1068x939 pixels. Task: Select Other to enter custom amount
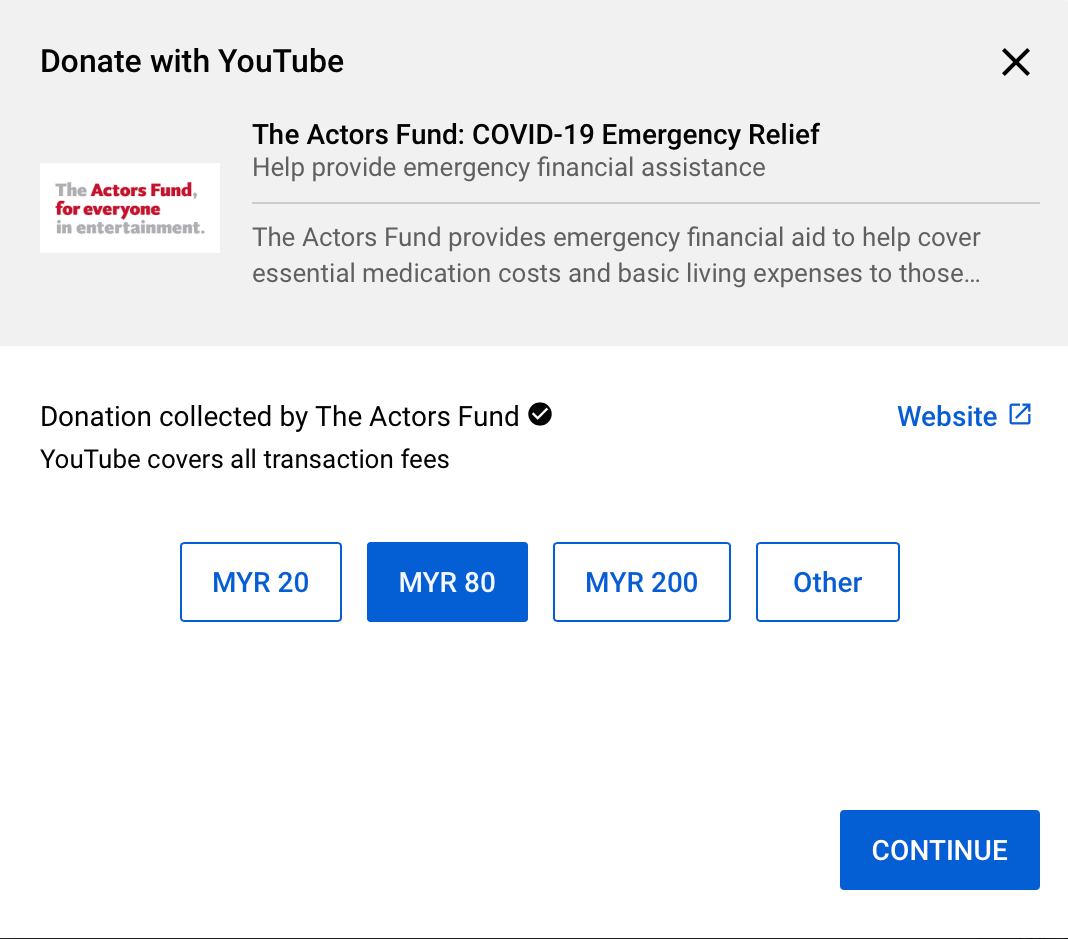tap(828, 582)
